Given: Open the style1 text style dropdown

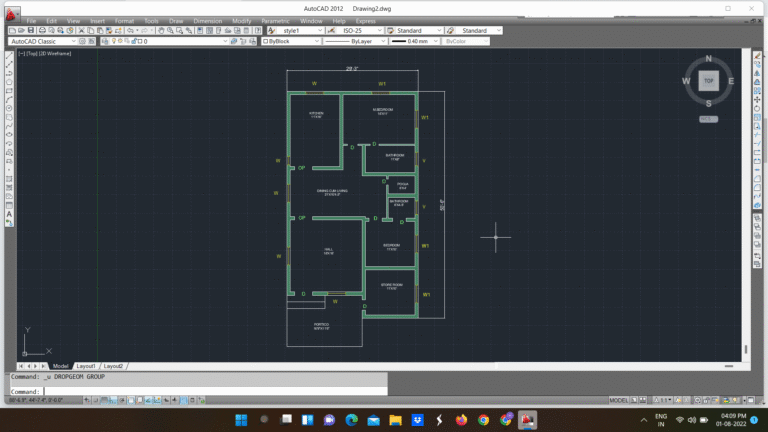Looking at the screenshot, I should [x=301, y=30].
